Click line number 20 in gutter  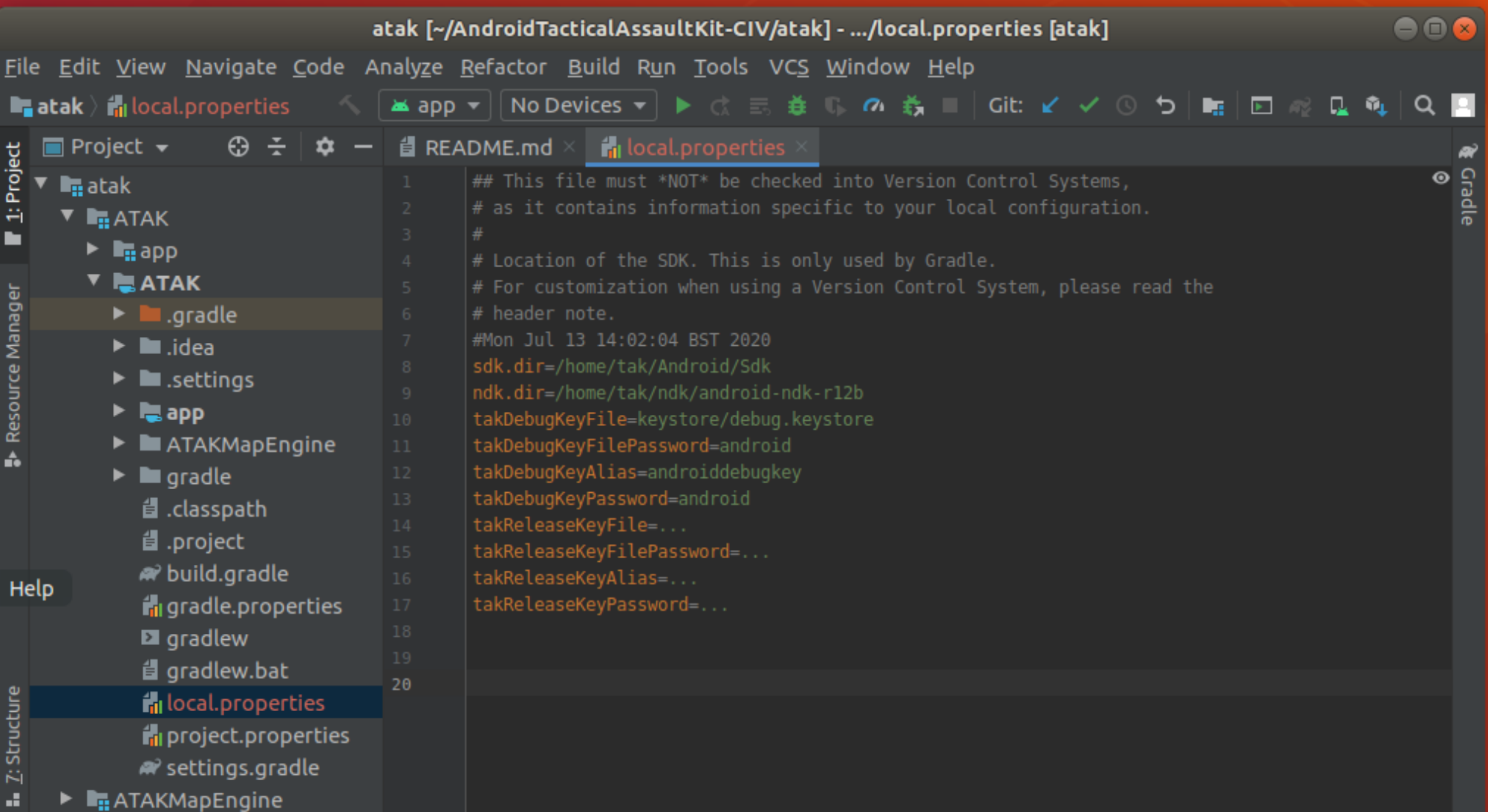[x=402, y=684]
